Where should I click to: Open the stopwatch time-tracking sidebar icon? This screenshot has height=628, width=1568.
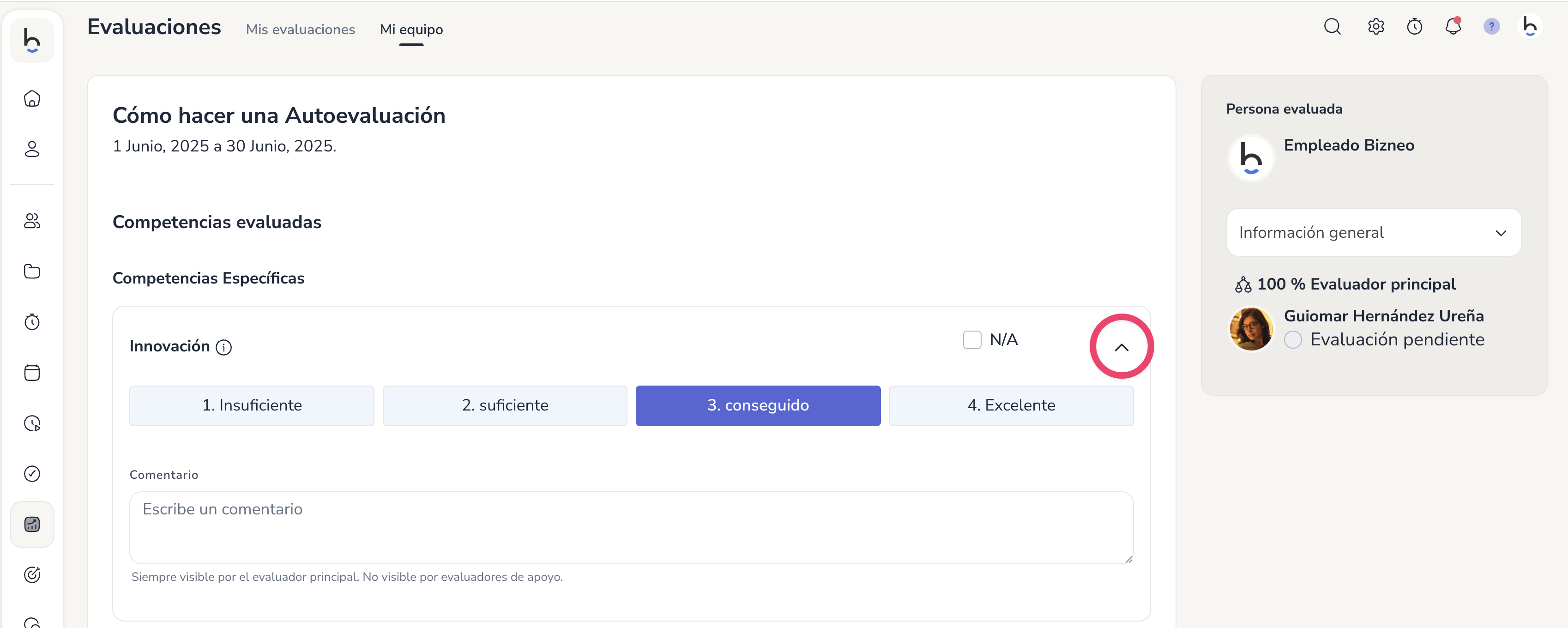(32, 322)
